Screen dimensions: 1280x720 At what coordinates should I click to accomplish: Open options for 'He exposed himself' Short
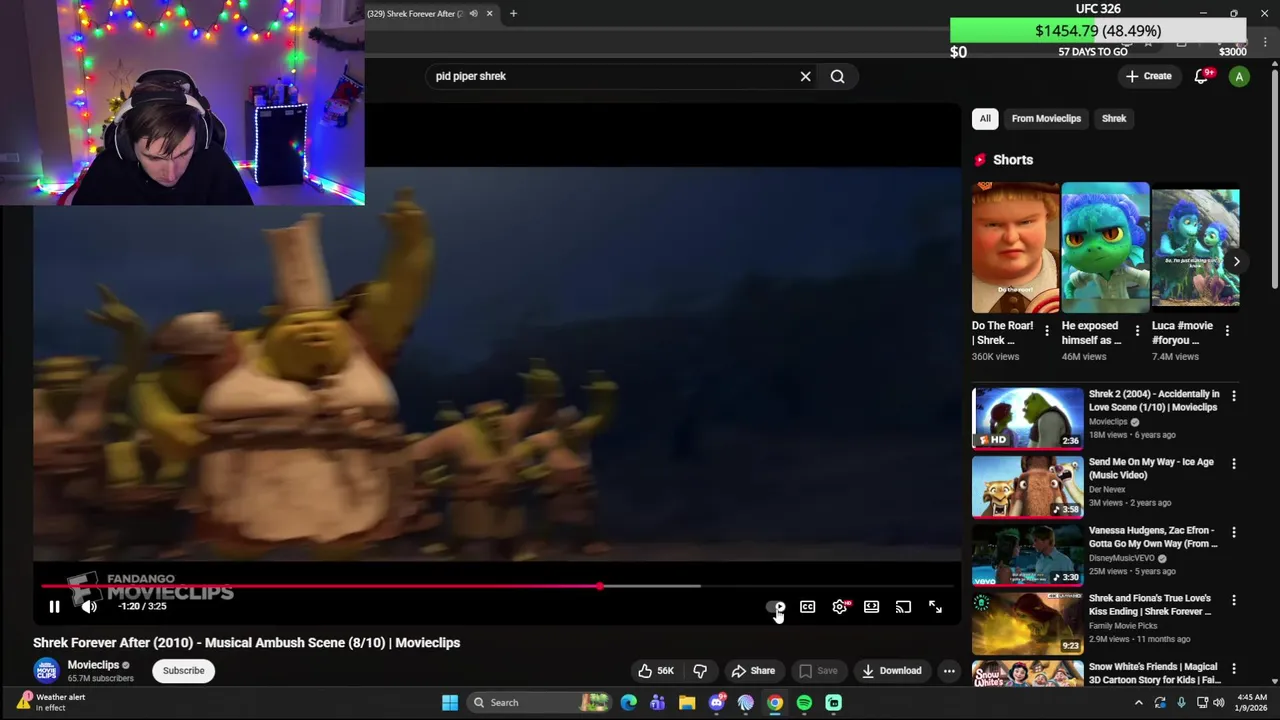[1137, 331]
